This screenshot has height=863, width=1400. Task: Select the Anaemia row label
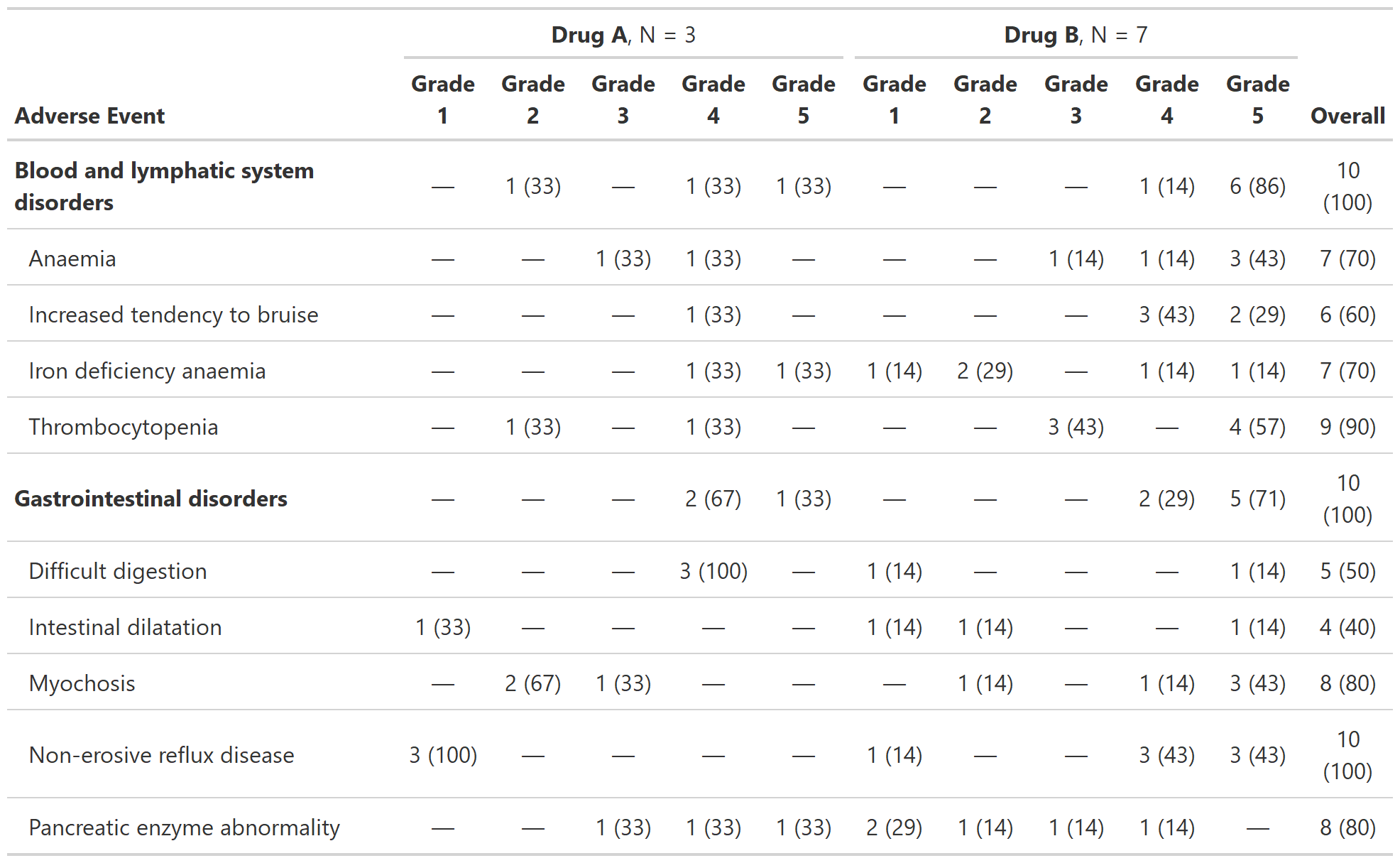click(72, 259)
